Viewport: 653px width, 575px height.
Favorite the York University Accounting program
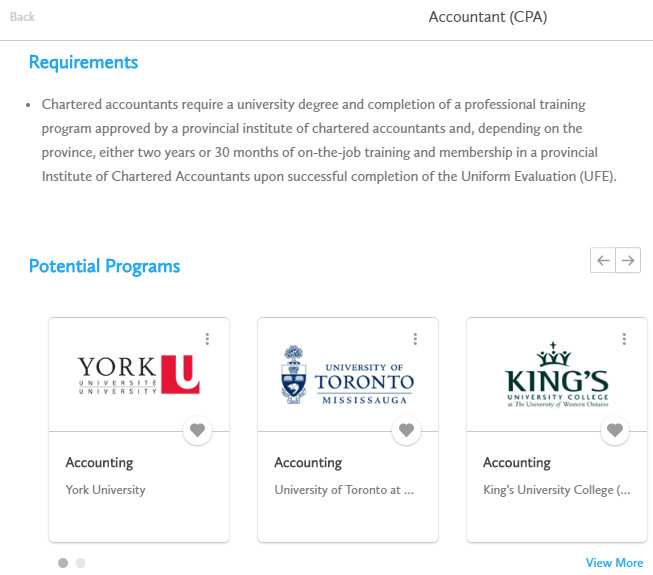point(197,430)
